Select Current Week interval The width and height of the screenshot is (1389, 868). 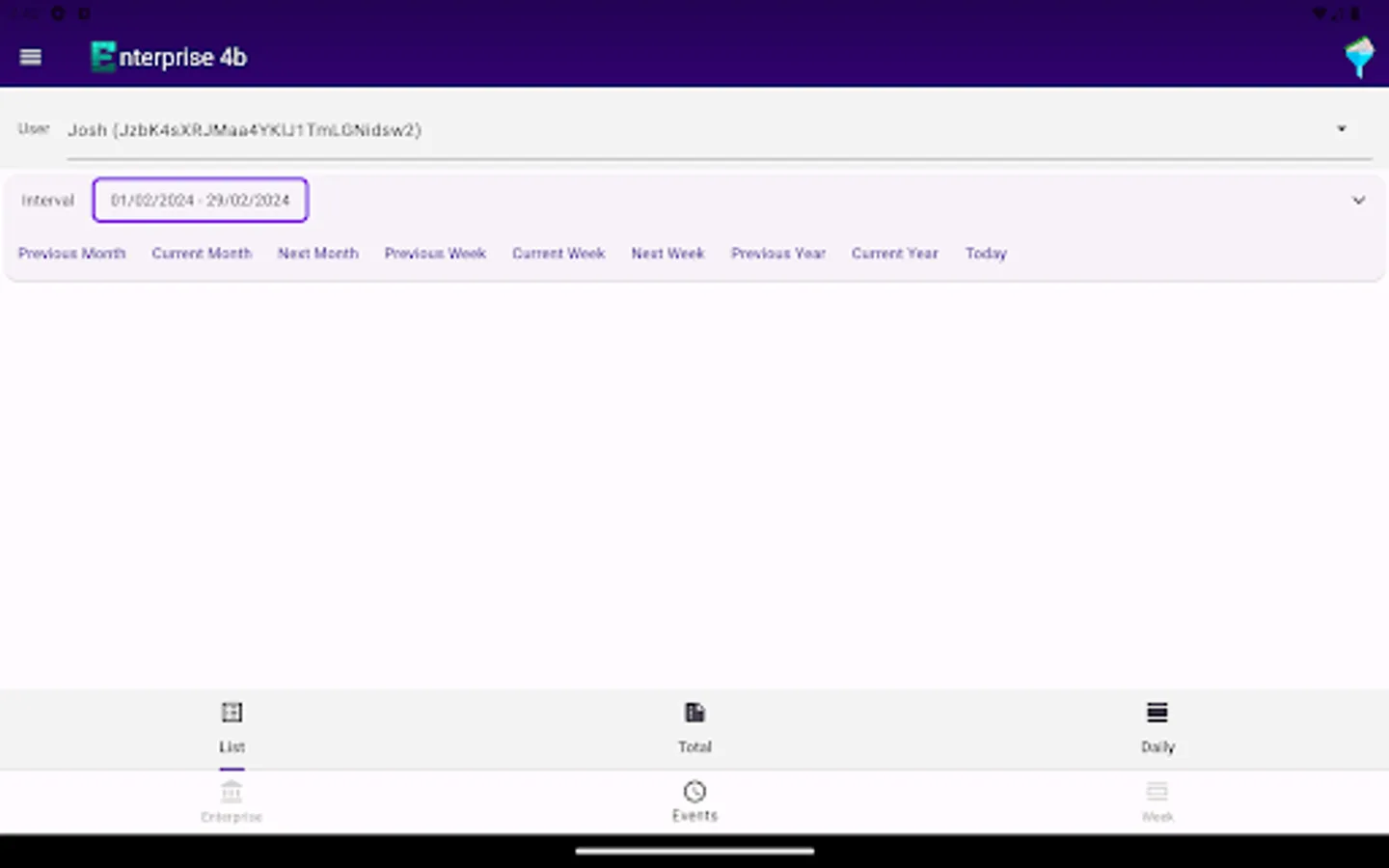click(x=558, y=253)
